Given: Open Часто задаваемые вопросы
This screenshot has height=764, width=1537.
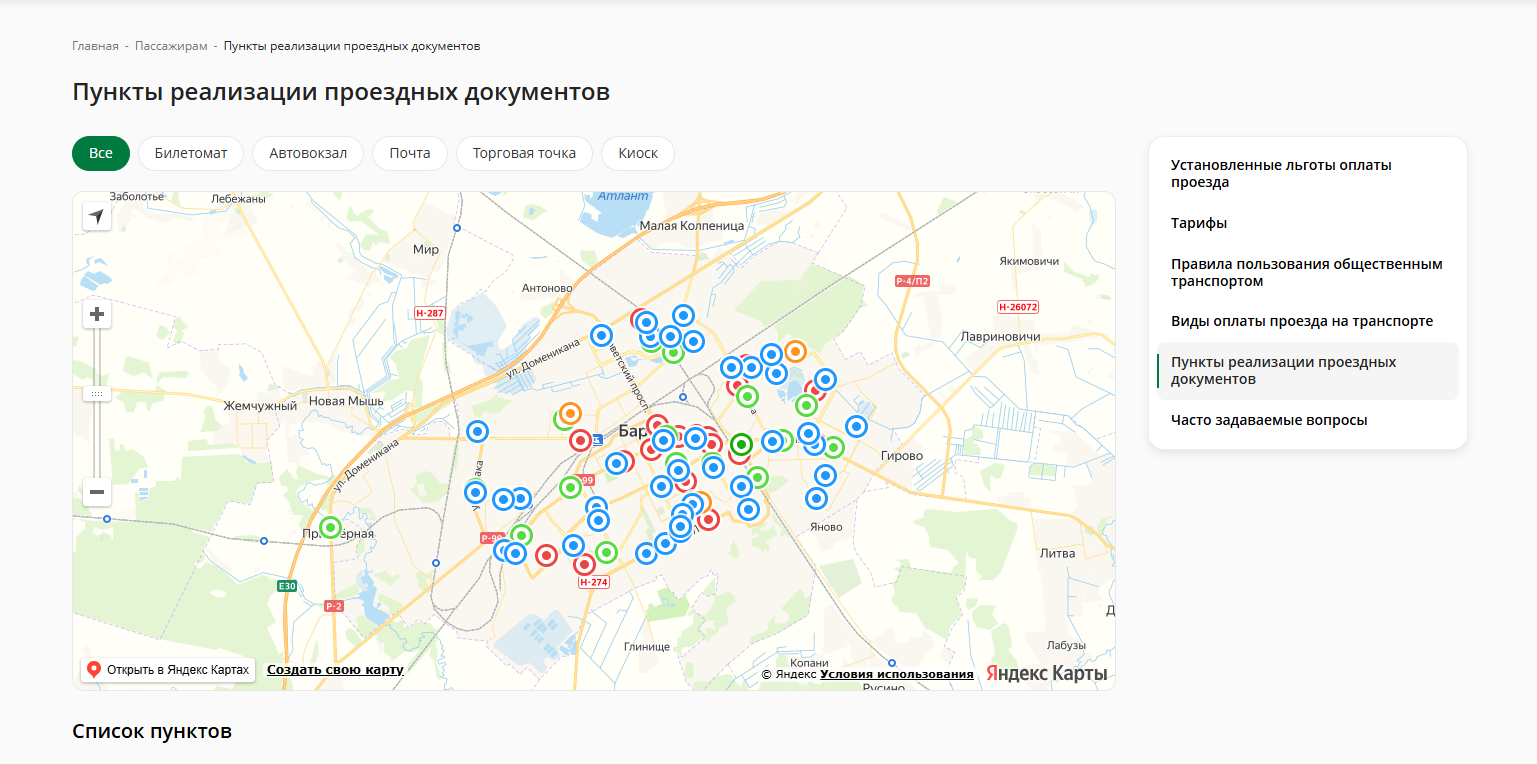Looking at the screenshot, I should pyautogui.click(x=1269, y=420).
